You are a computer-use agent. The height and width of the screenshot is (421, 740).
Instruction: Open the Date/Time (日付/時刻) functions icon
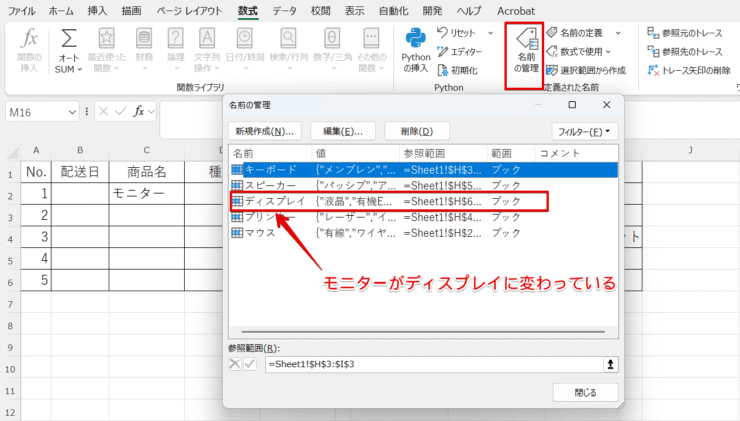244,39
